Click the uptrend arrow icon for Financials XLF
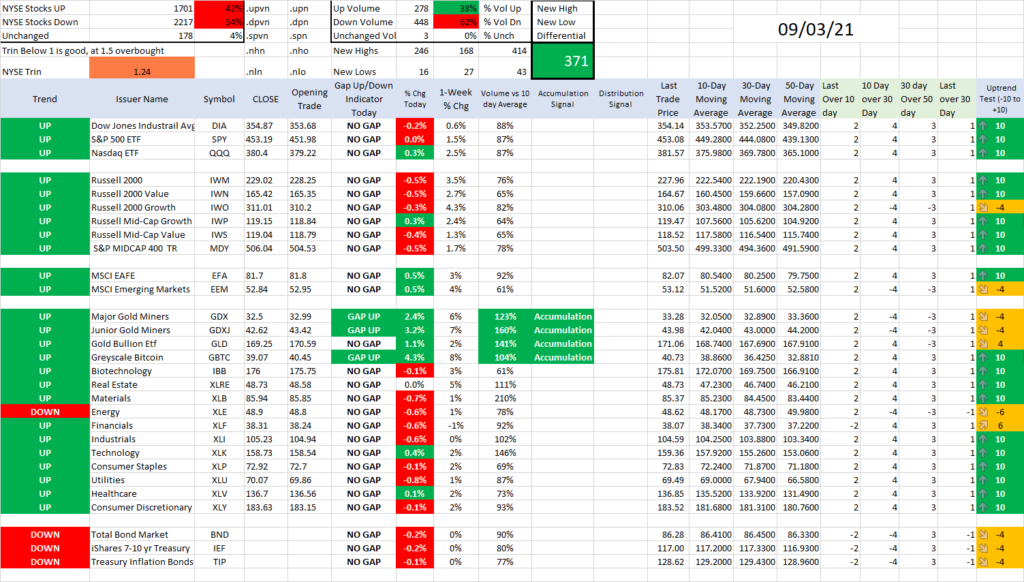The height and width of the screenshot is (582, 1024). 985,425
